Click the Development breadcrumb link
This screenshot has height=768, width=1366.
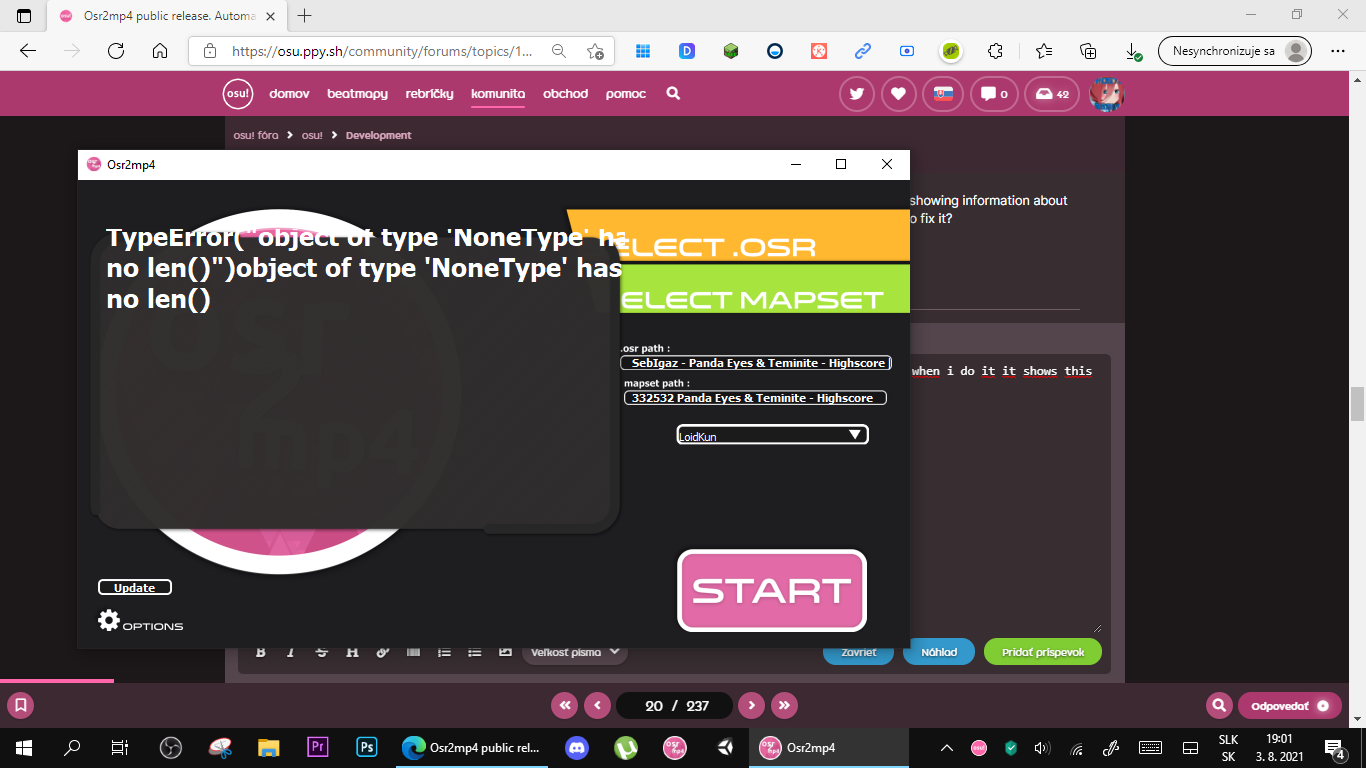(379, 135)
